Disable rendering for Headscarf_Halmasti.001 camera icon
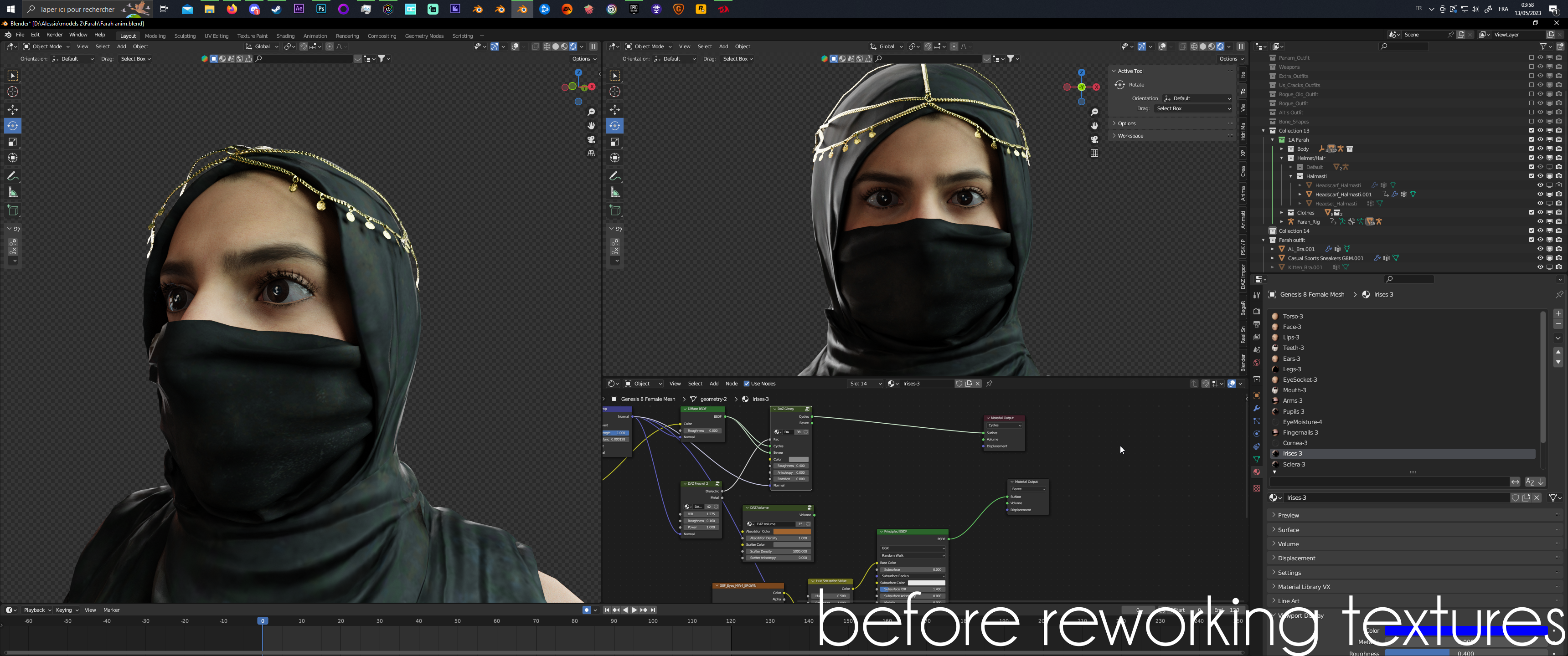Viewport: 1568px width, 656px height. (x=1558, y=194)
